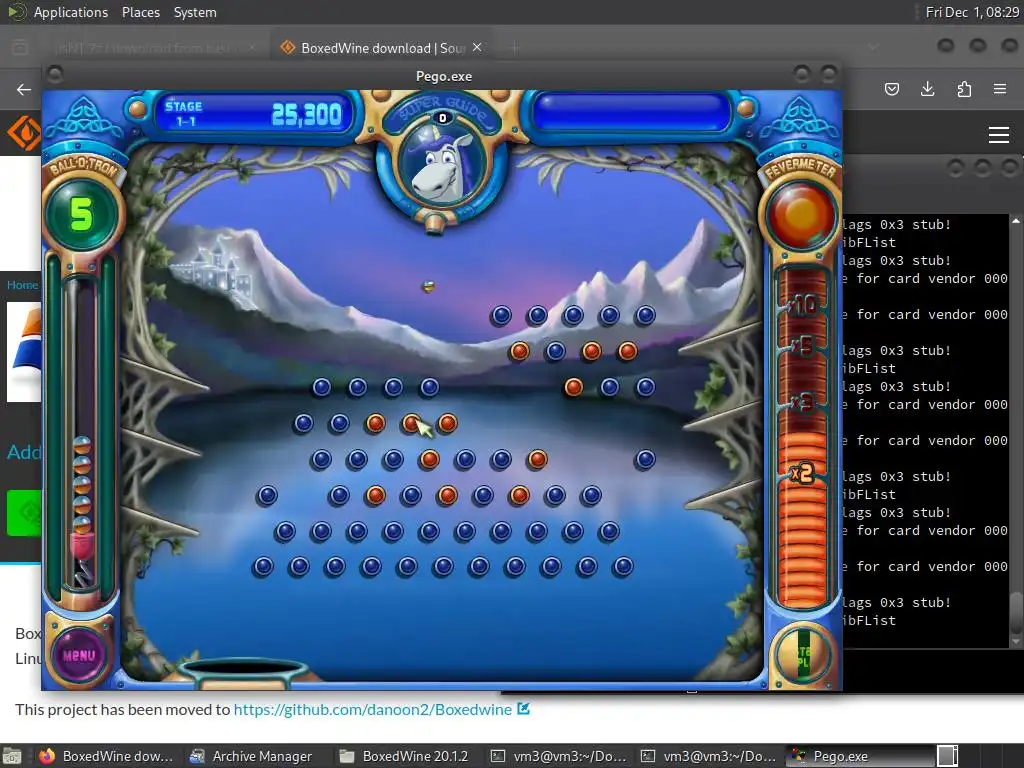Switch to second vm3@vm3 terminal taskbar item
Screen dimensions: 1024x768
[x=709, y=756]
